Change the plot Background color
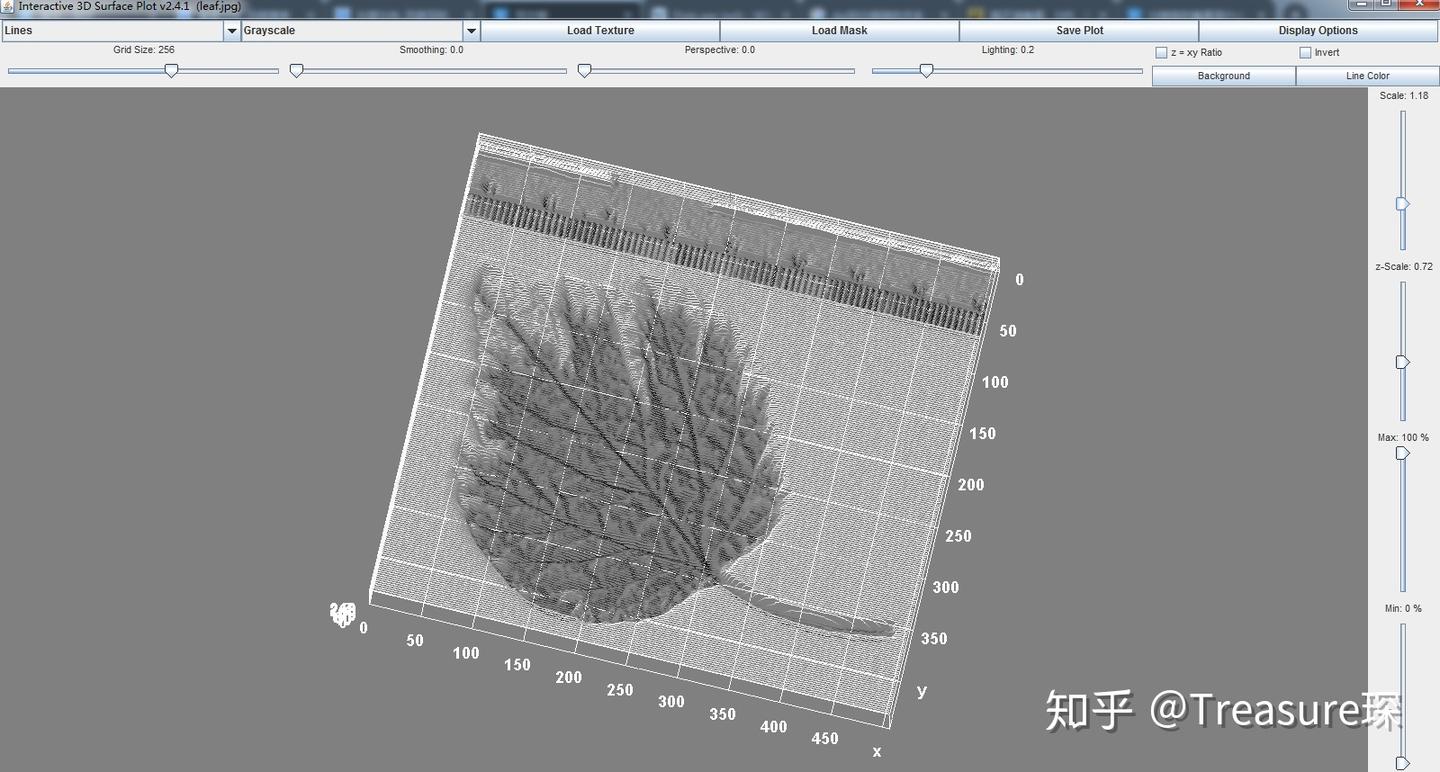 (1223, 75)
